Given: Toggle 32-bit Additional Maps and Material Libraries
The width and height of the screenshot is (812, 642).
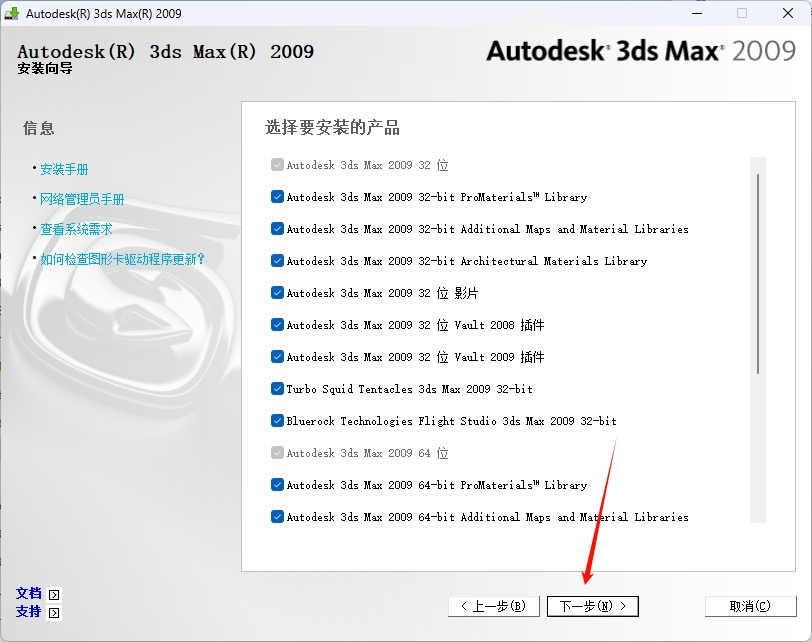Looking at the screenshot, I should (x=277, y=229).
